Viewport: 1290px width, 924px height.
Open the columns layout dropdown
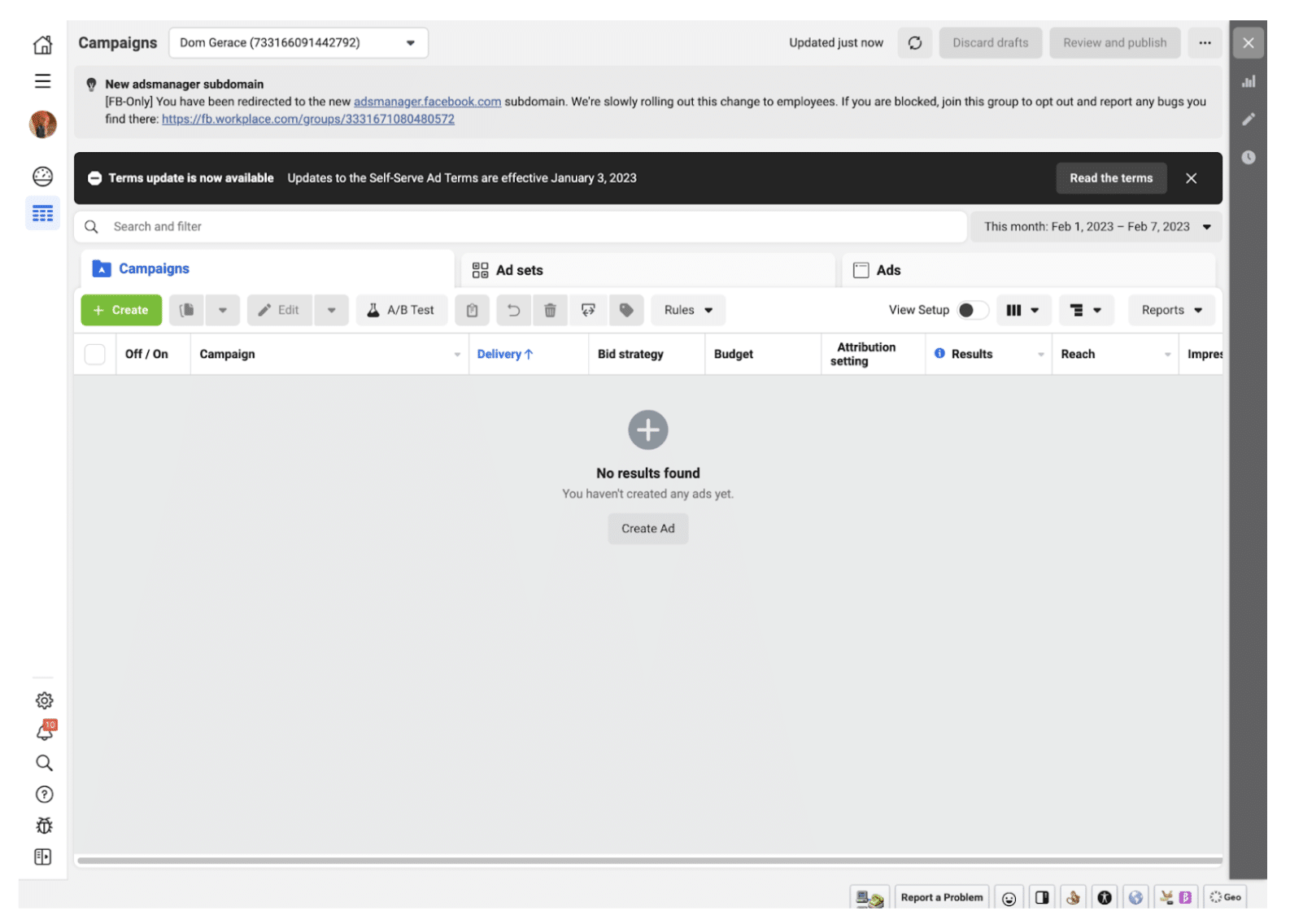1023,310
